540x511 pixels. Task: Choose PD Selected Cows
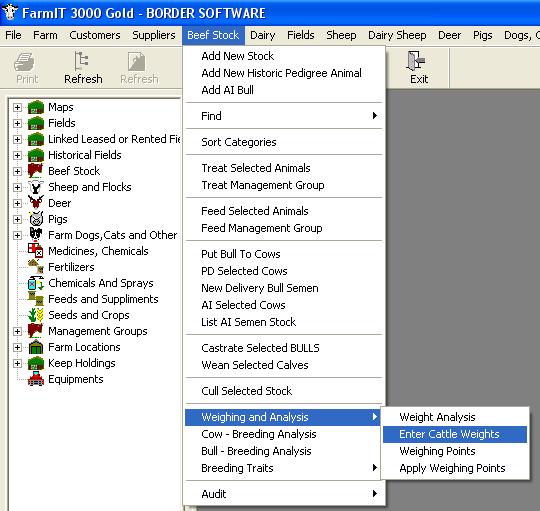pos(284,271)
